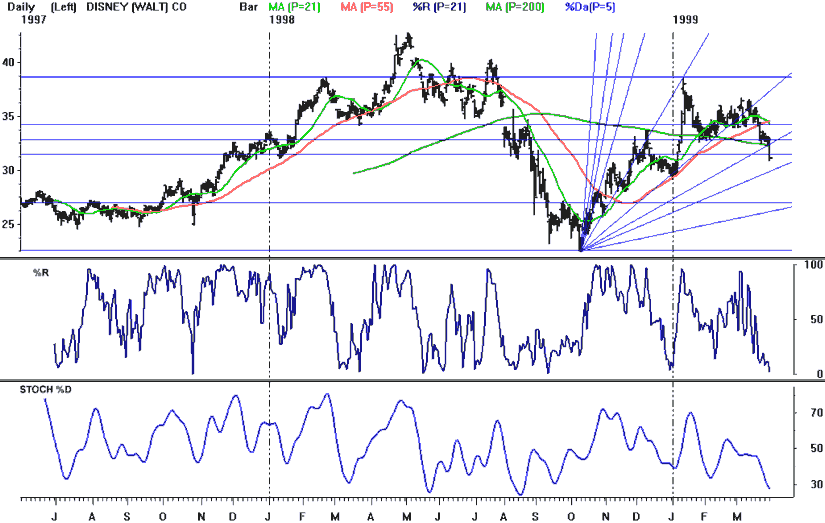Viewport: 825px width, 523px height.
Task: Click stochastic scale value 30
Action: point(817,484)
